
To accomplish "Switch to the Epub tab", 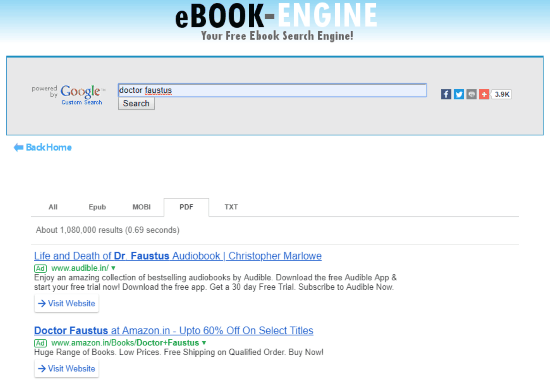I will tap(97, 207).
